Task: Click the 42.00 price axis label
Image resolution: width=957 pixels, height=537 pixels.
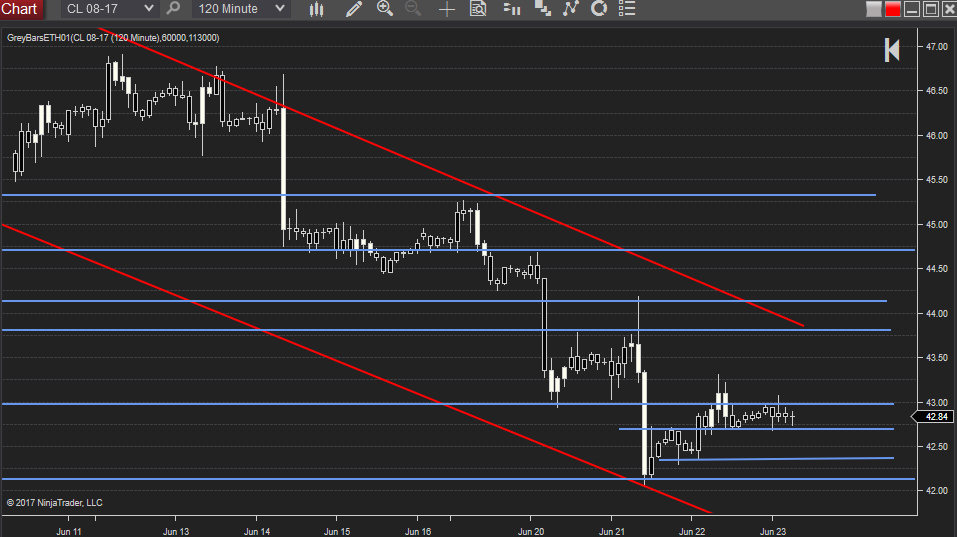Action: pos(936,491)
